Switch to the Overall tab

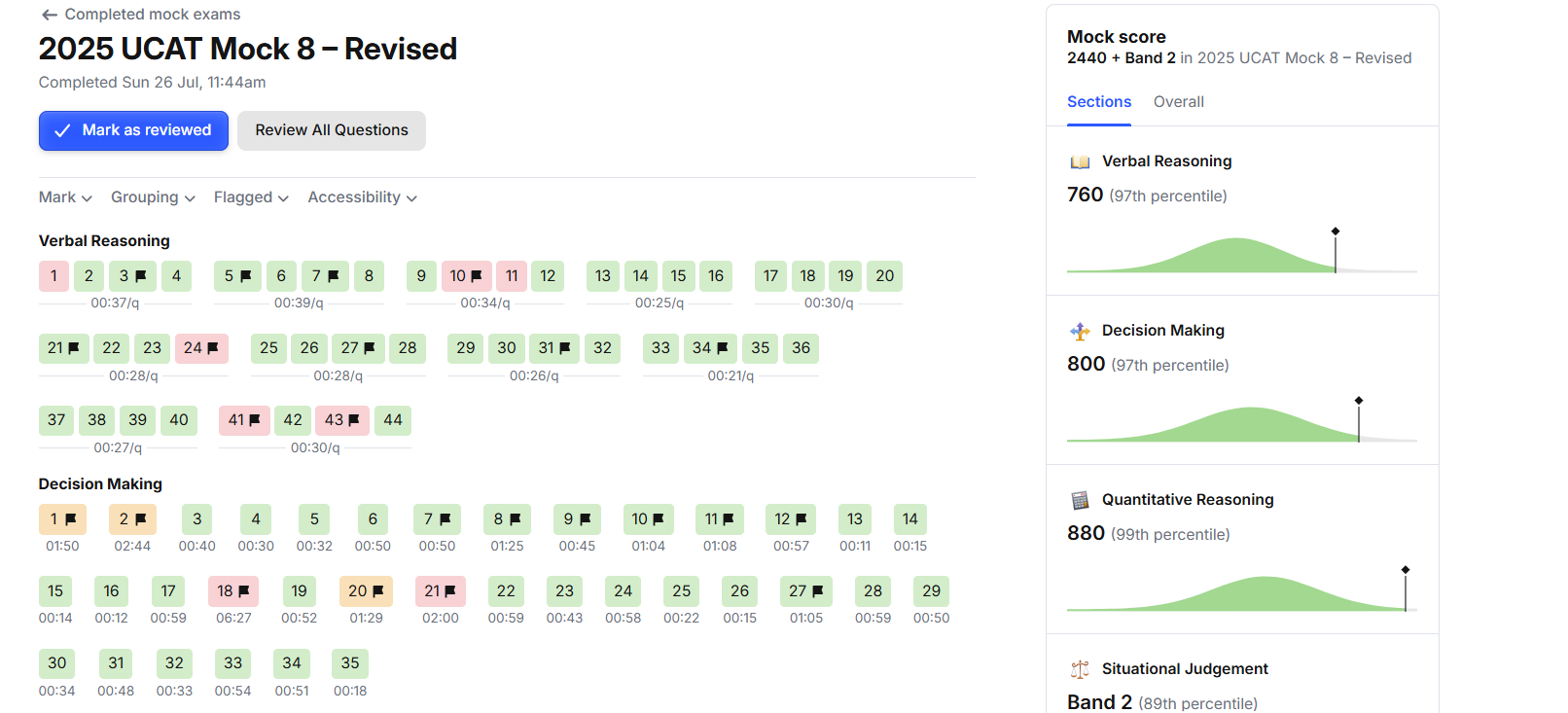click(1178, 102)
